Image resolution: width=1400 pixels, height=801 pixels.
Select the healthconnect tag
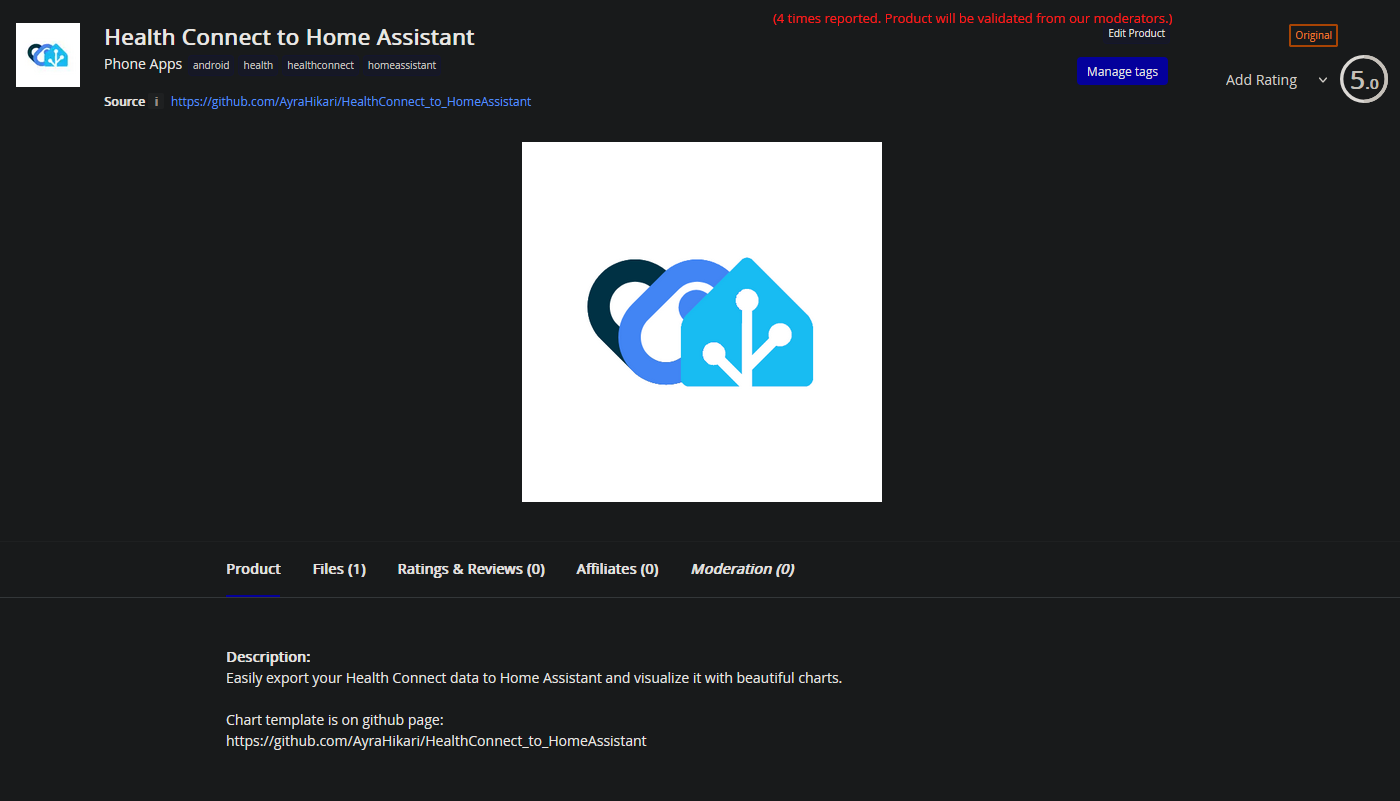321,65
